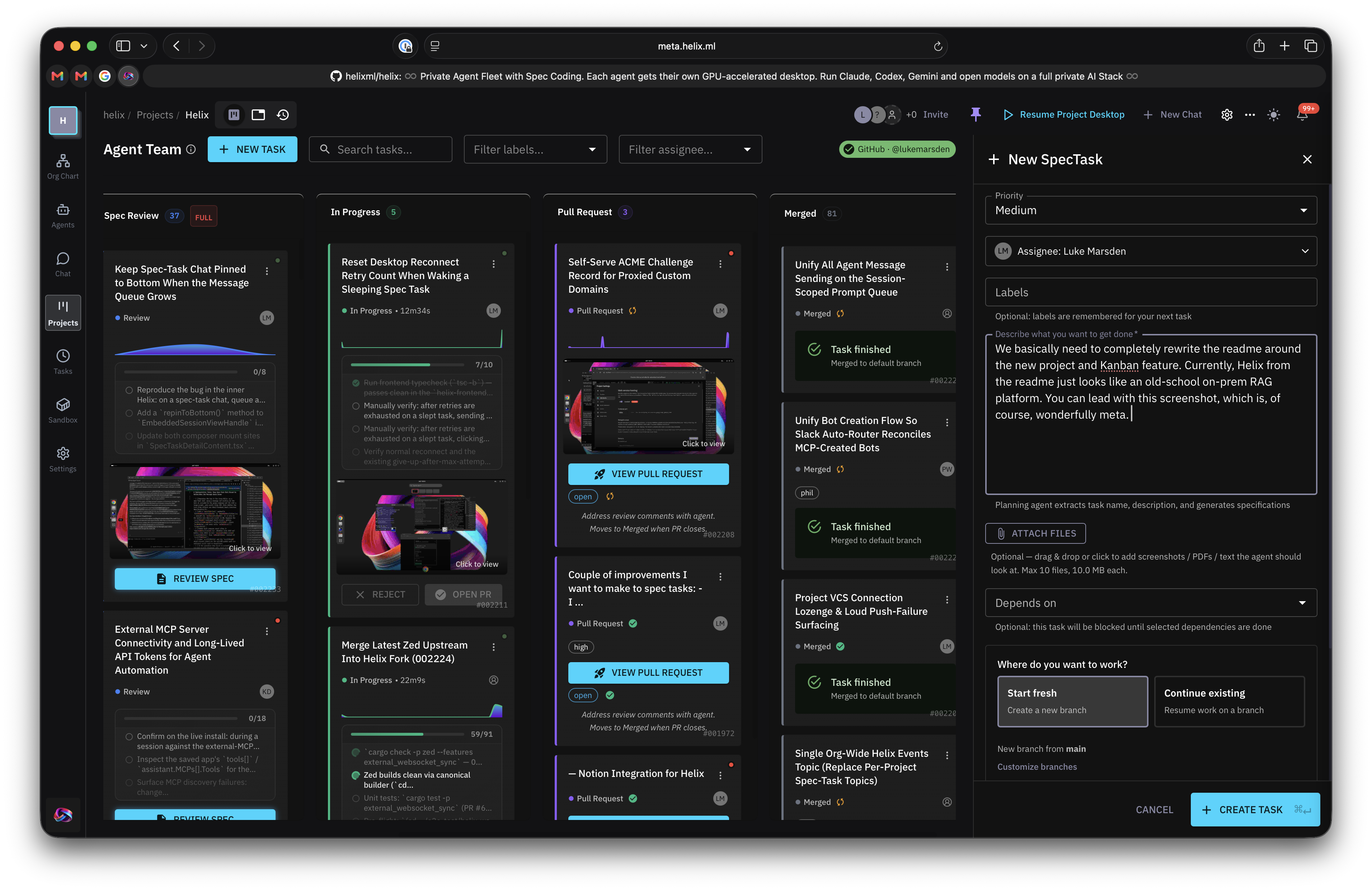The height and width of the screenshot is (891, 1372).
Task: Click NEW TASK button
Action: click(253, 149)
